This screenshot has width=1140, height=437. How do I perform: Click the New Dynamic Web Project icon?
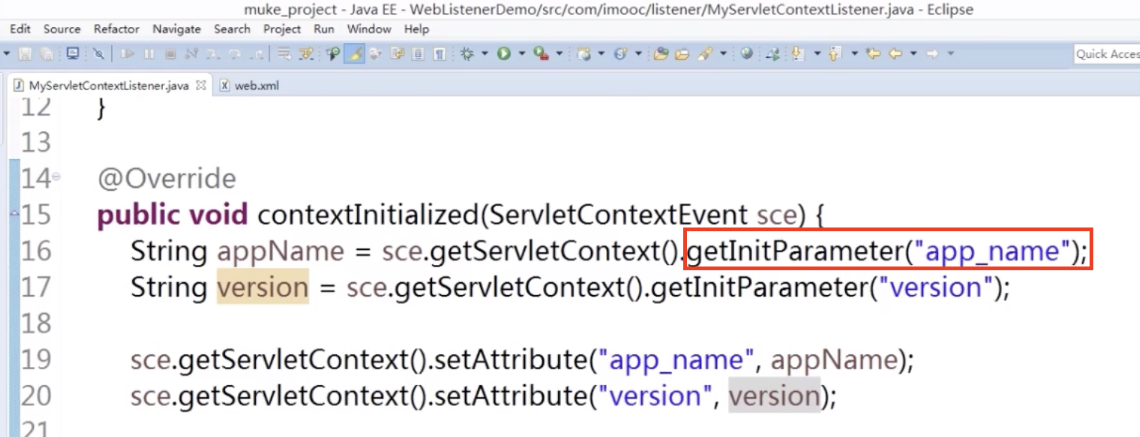[x=584, y=54]
